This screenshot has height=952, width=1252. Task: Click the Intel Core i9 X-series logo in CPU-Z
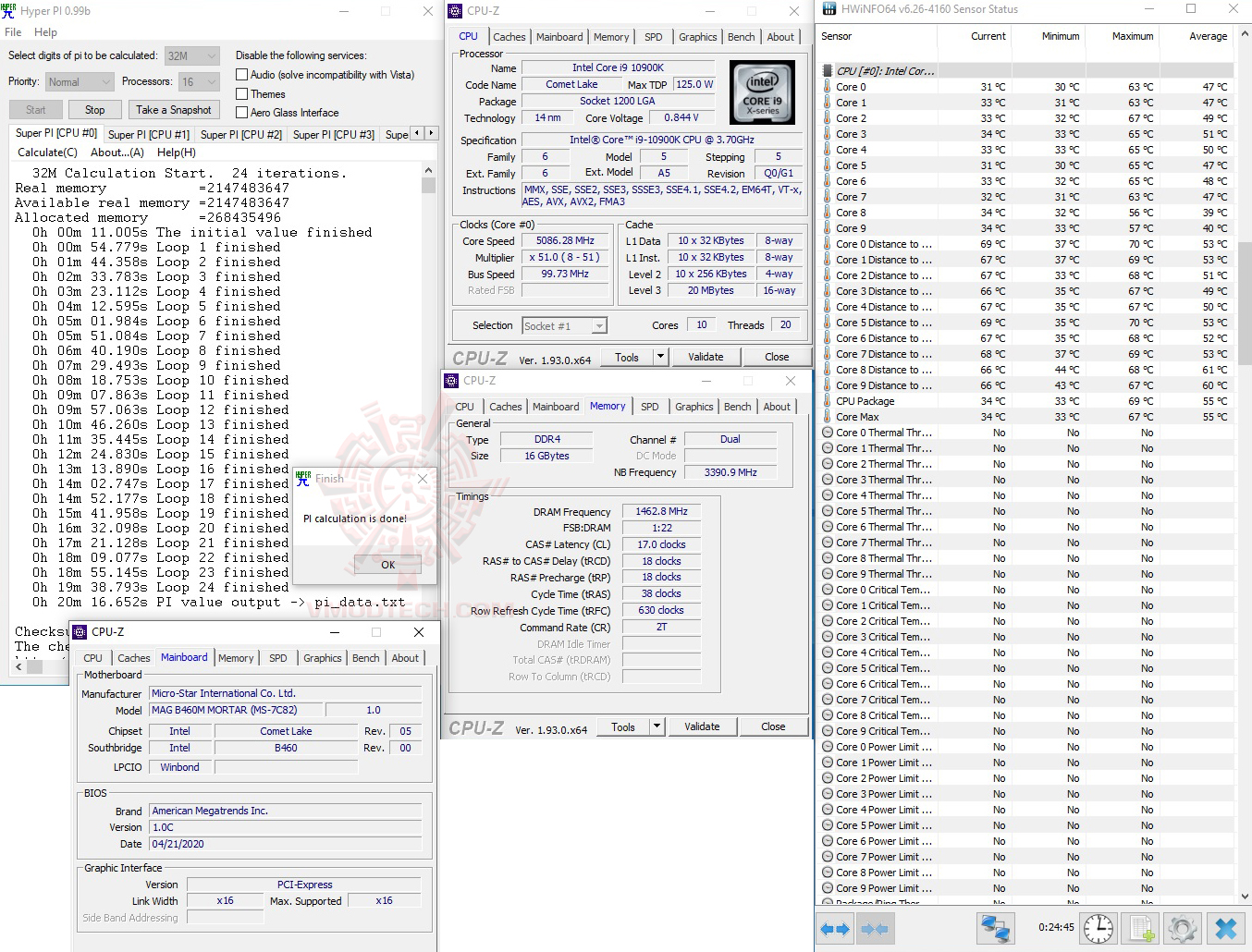[762, 92]
